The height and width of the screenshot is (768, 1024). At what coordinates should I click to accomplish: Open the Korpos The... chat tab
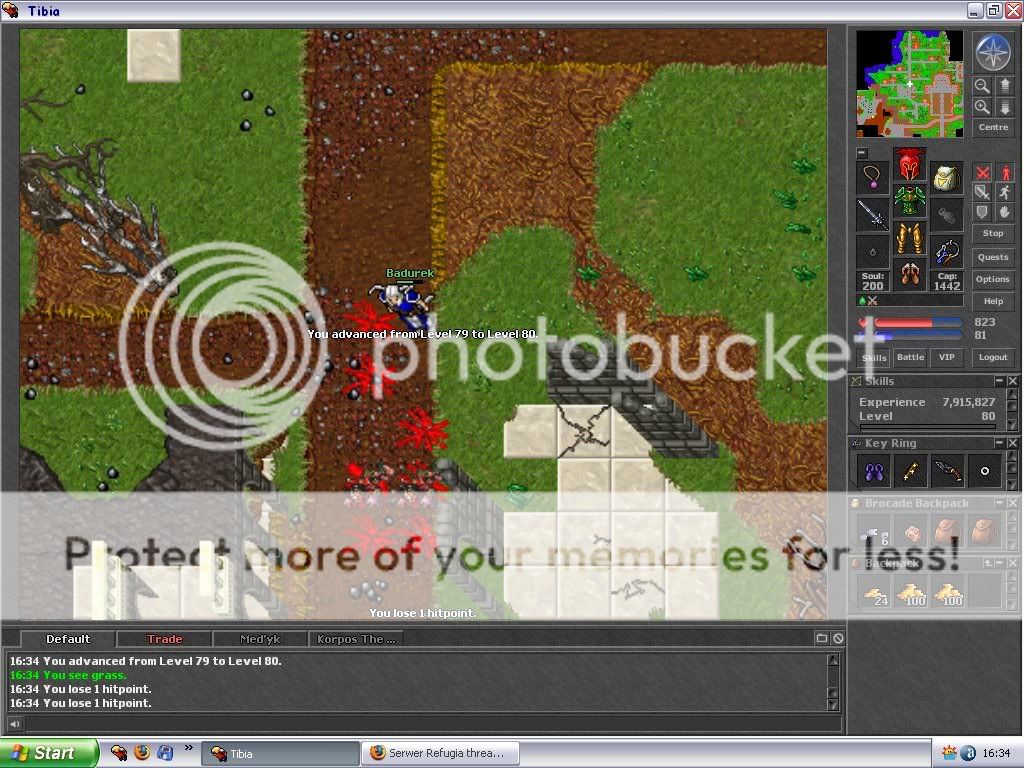tap(356, 639)
